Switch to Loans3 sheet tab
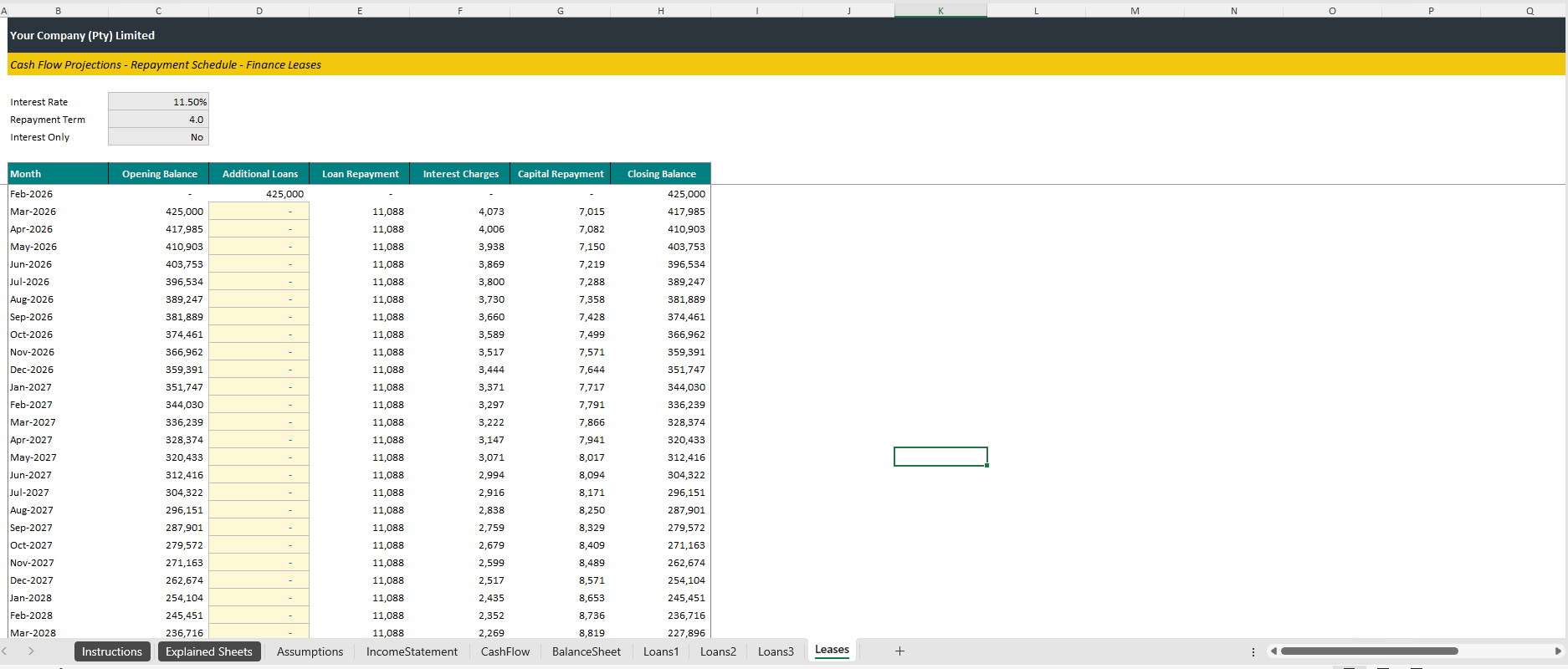 776,651
